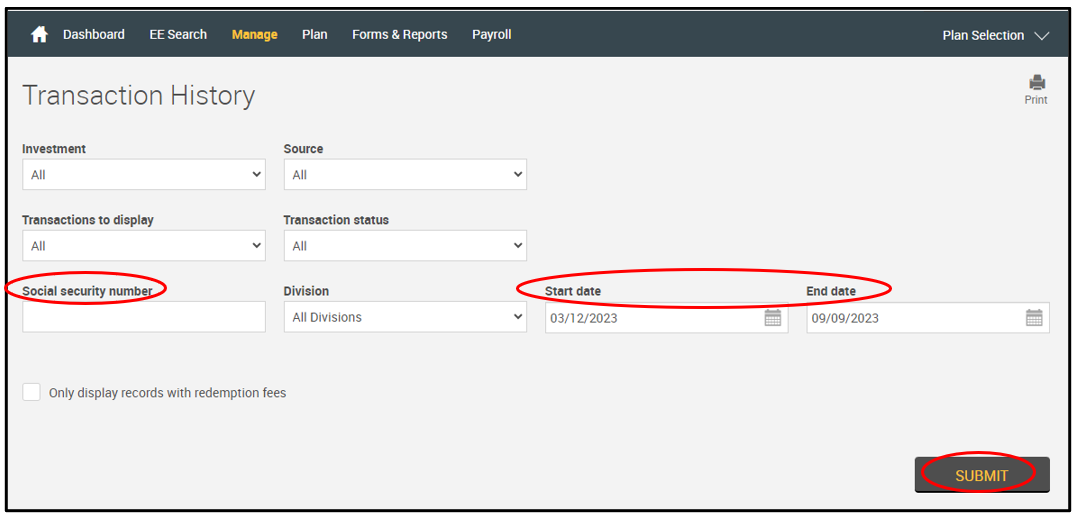Enable only display records with redemption fees
The width and height of the screenshot is (1078, 521).
point(32,392)
